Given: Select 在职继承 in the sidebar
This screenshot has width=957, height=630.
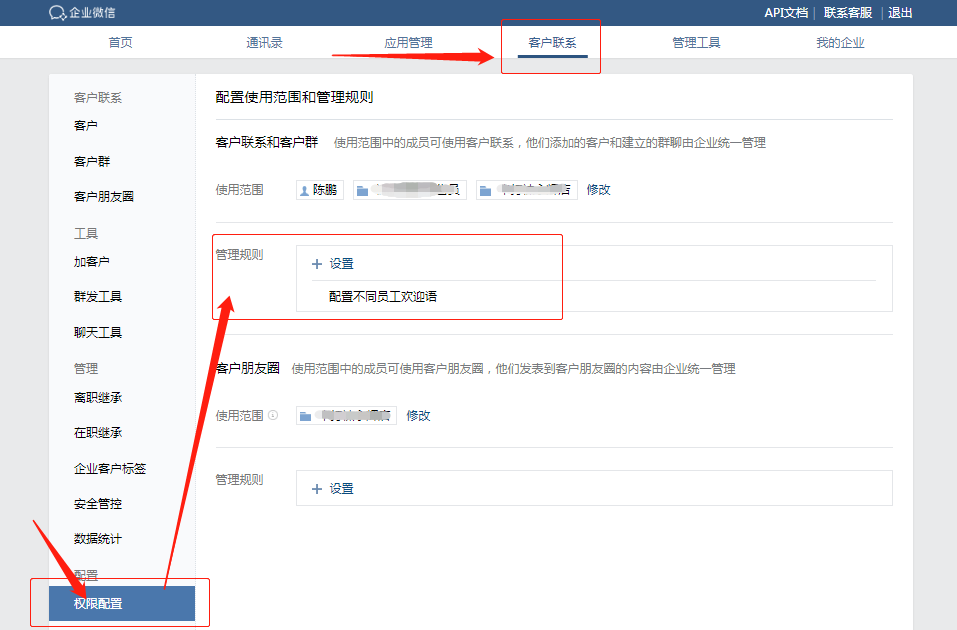Looking at the screenshot, I should click(98, 433).
